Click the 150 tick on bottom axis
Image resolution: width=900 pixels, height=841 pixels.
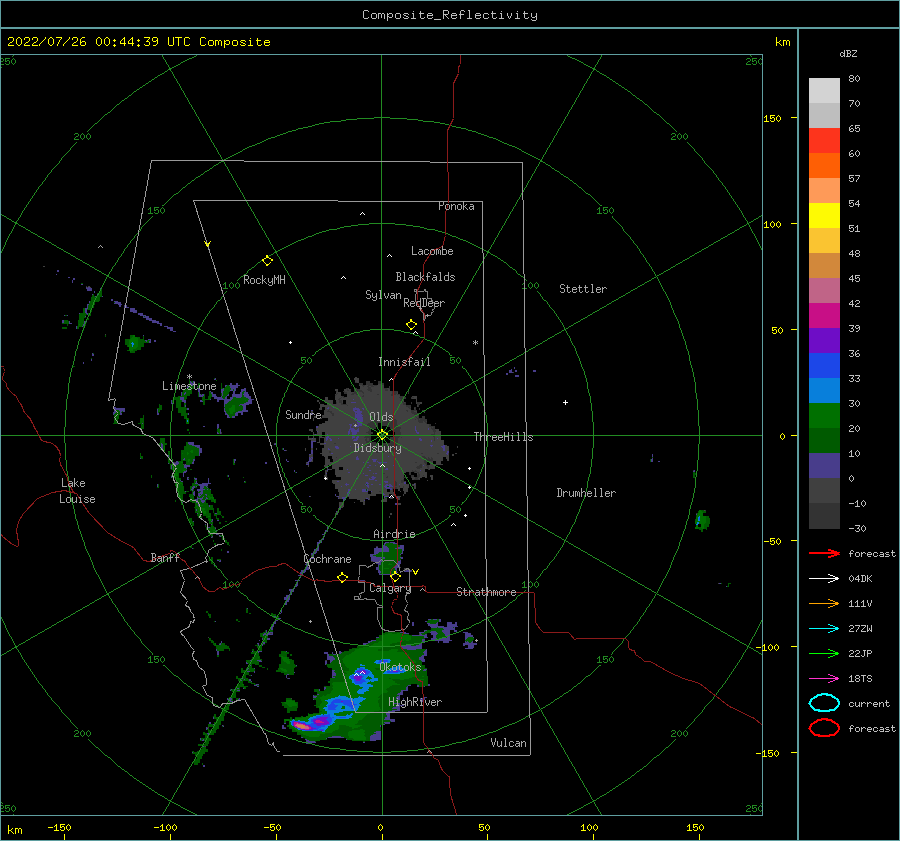pyautogui.click(x=695, y=827)
